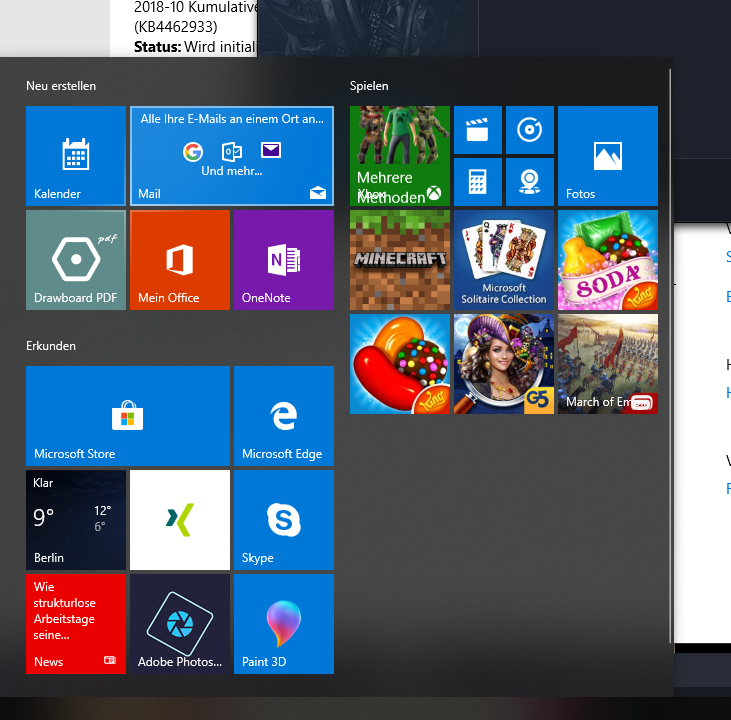Launch the Paint 3D tile
Image resolution: width=731 pixels, height=720 pixels.
point(284,624)
